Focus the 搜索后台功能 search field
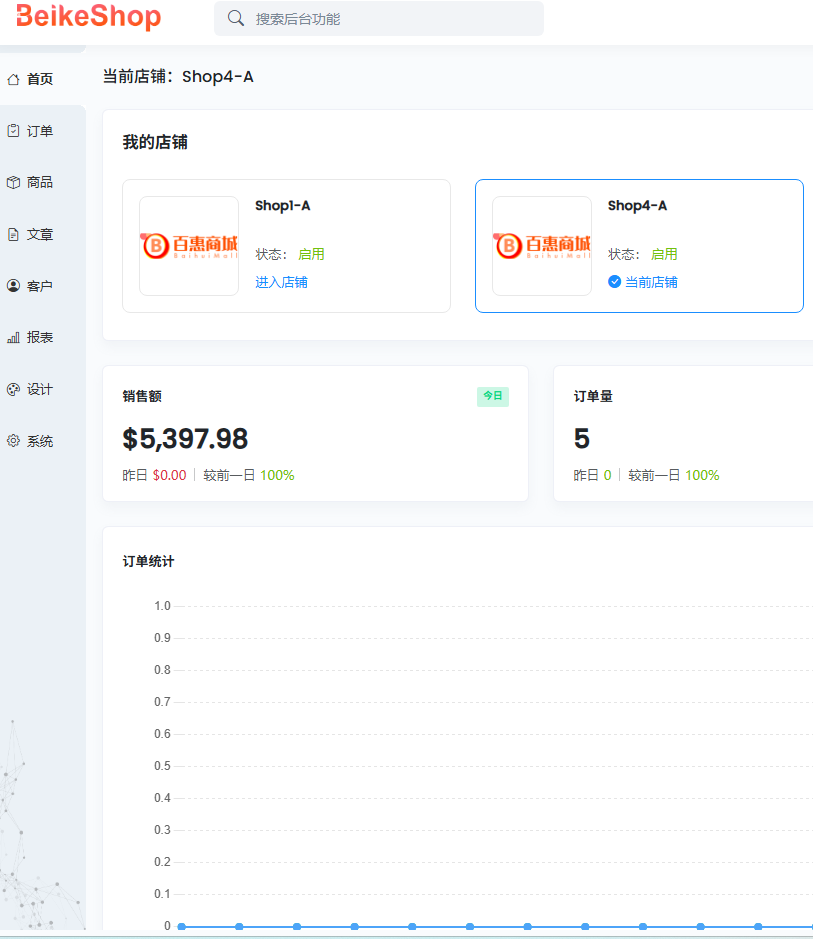This screenshot has height=939, width=813. point(390,18)
